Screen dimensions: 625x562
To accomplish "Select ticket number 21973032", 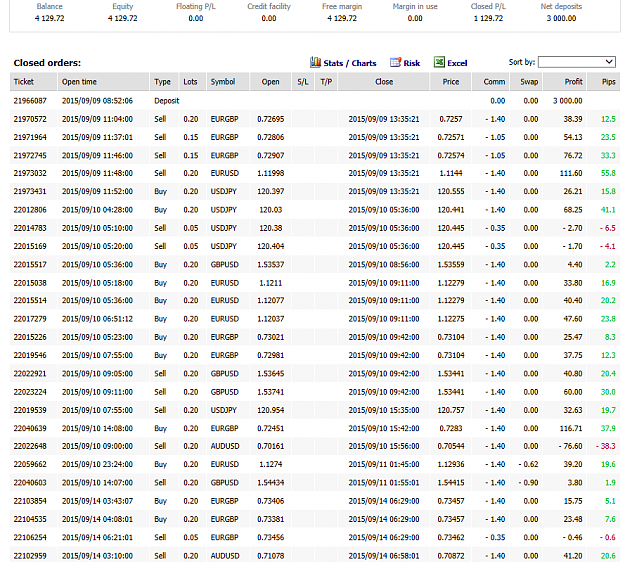I will click(30, 173).
